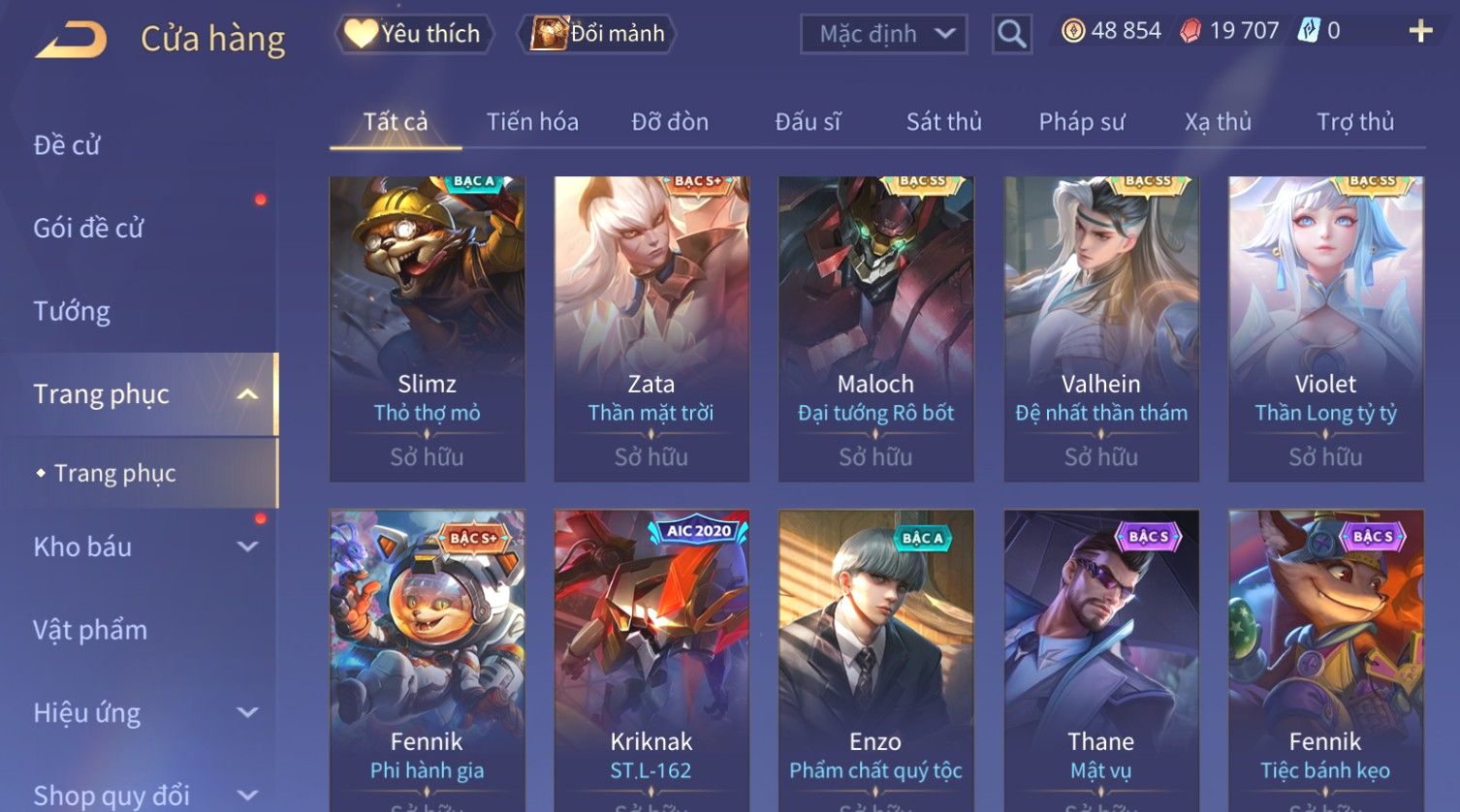Open the Mặc định sort dropdown
The width and height of the screenshot is (1460, 812).
click(883, 35)
